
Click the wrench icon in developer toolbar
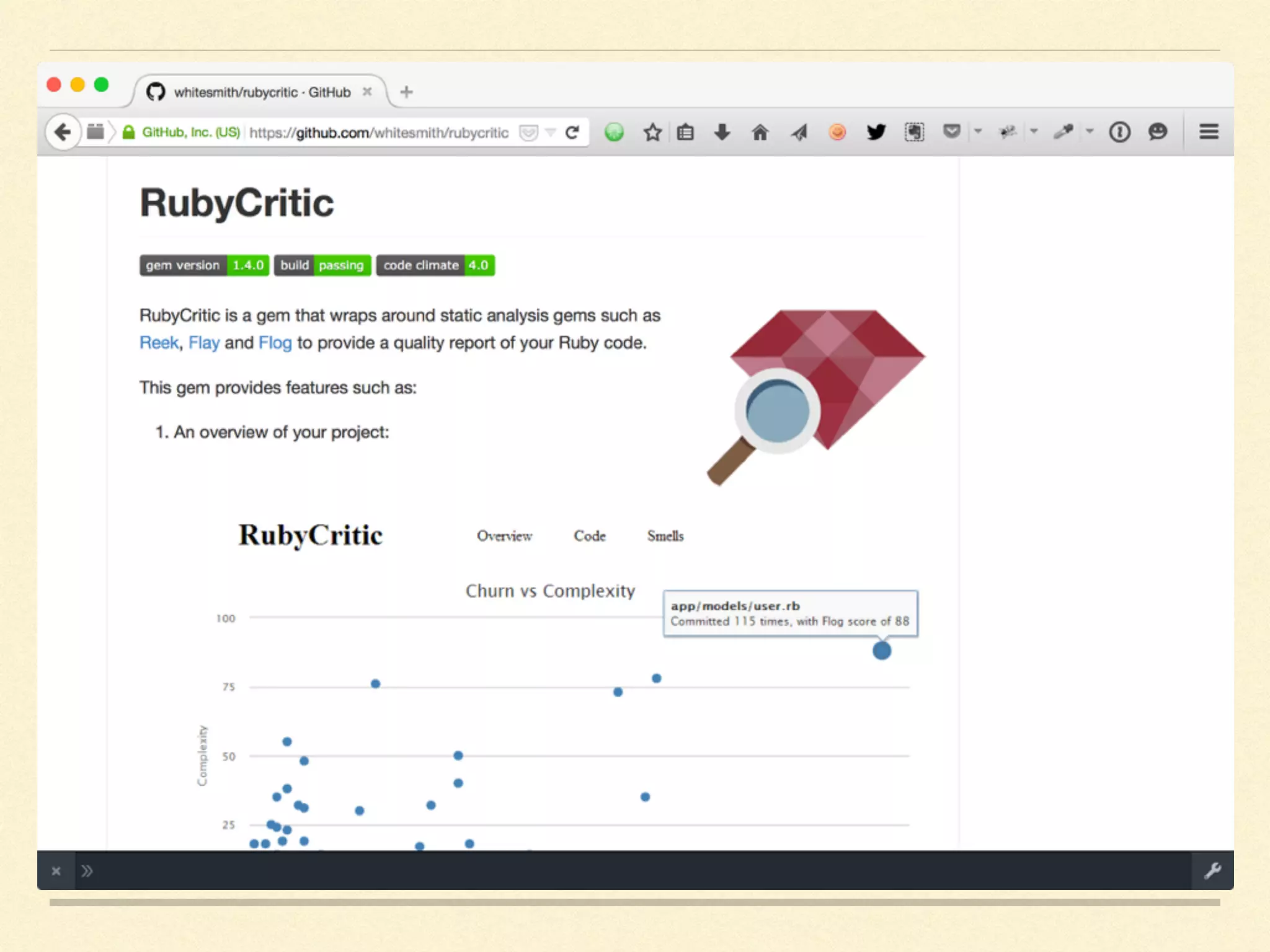pos(1212,871)
